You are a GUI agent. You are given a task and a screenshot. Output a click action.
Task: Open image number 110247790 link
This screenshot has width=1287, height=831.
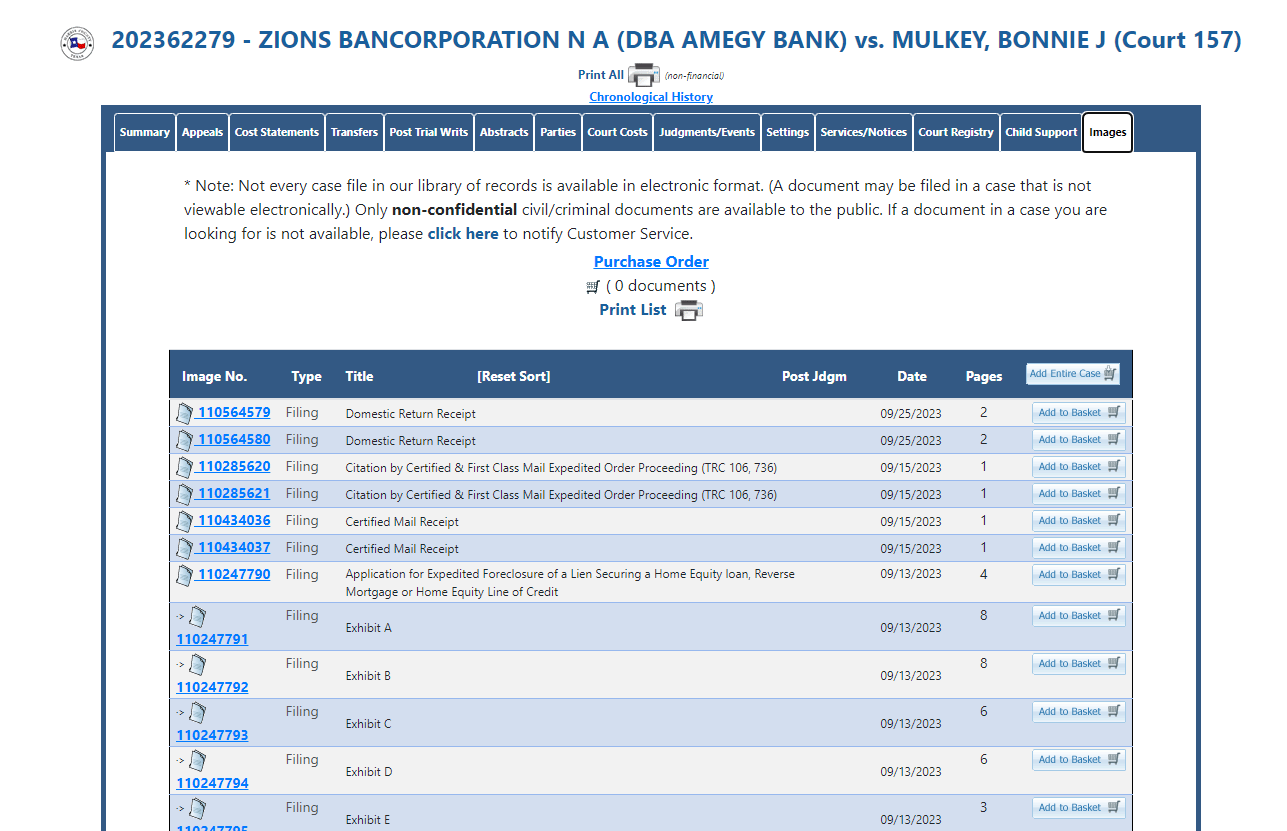click(x=234, y=574)
